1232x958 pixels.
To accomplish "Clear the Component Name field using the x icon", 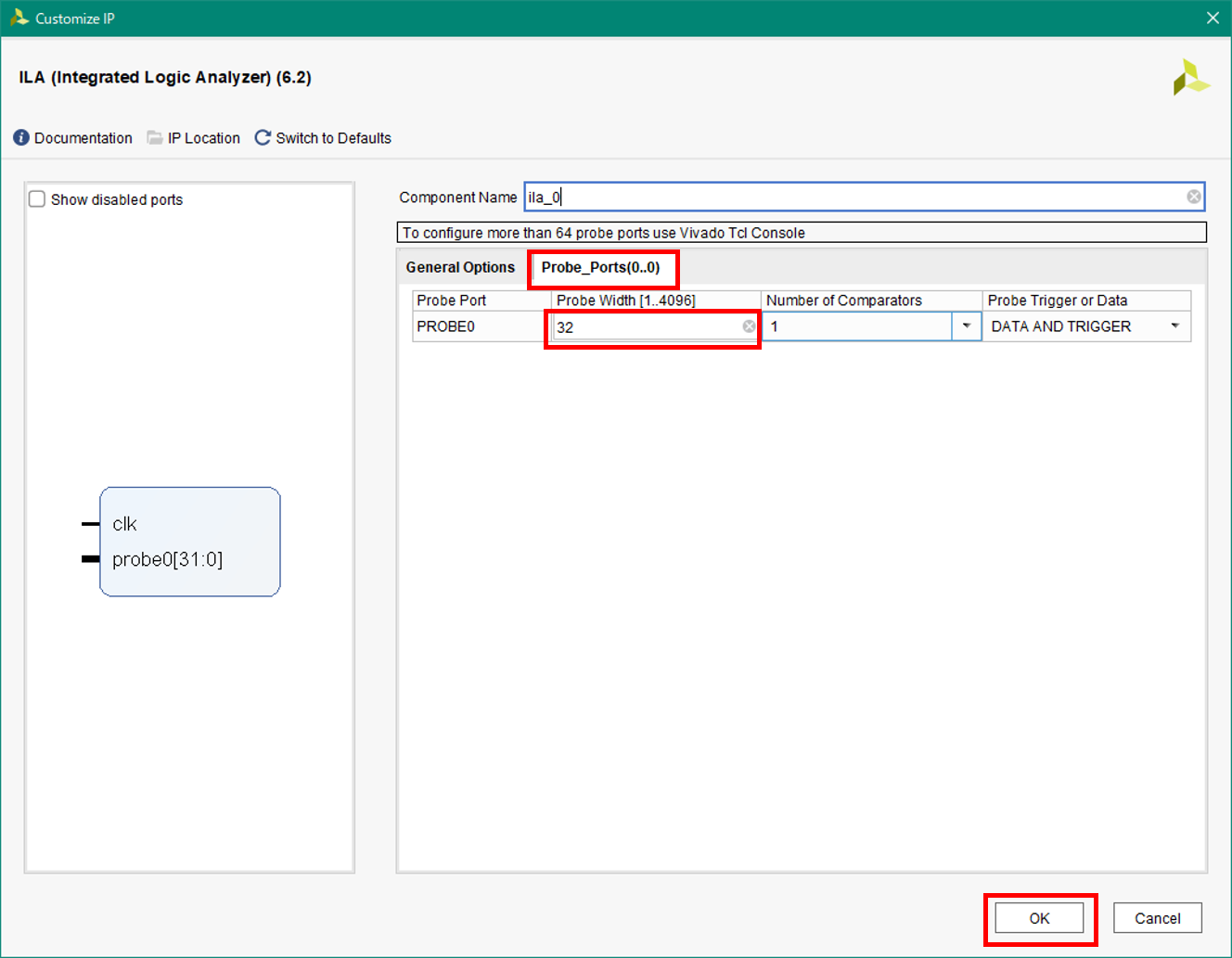I will [x=1194, y=197].
